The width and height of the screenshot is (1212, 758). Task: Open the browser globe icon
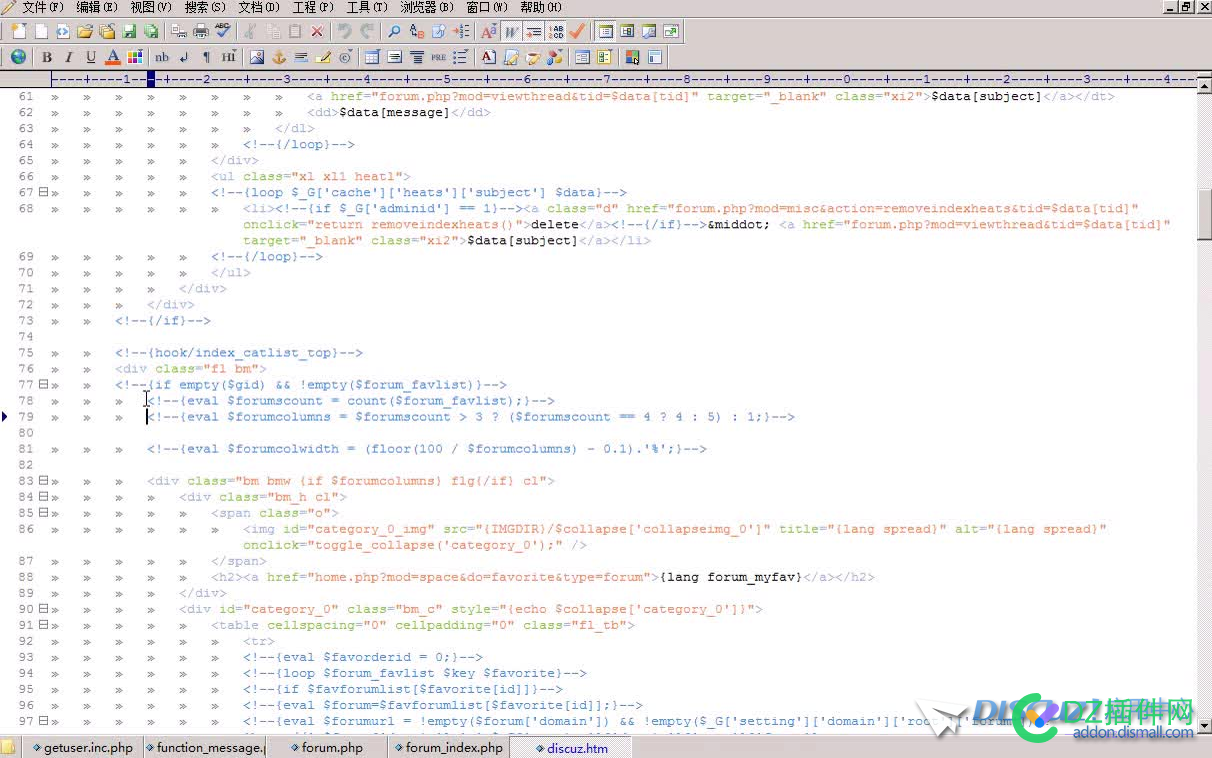[18, 57]
